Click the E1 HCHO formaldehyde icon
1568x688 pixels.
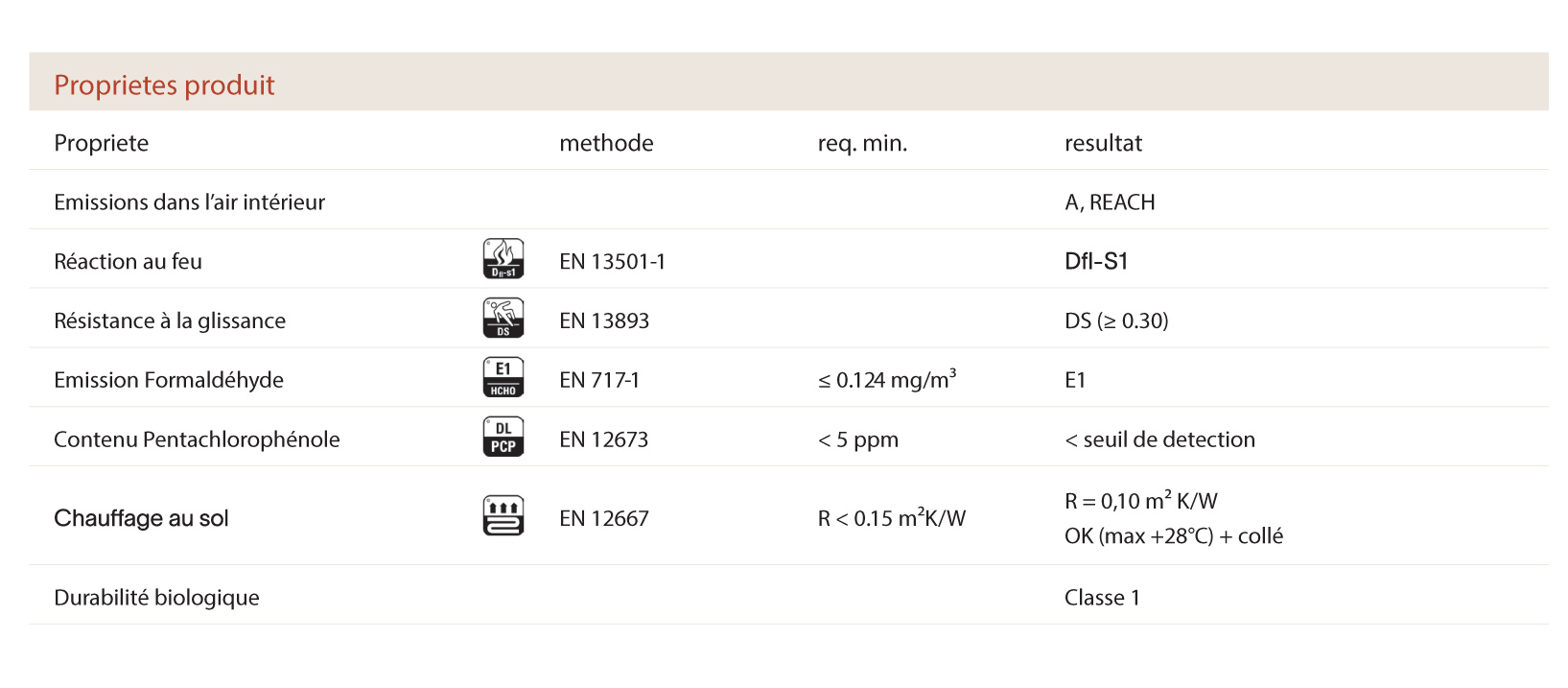point(503,378)
